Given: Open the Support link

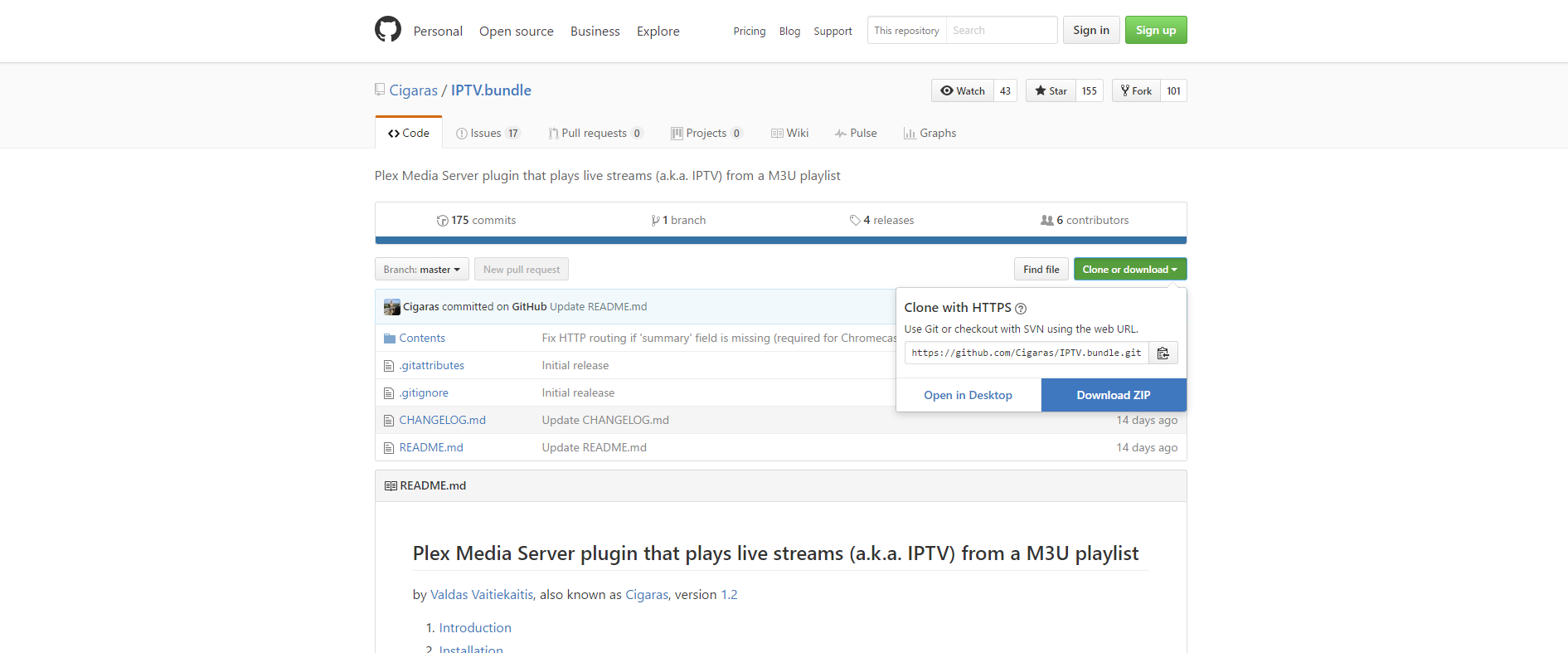Looking at the screenshot, I should point(833,31).
